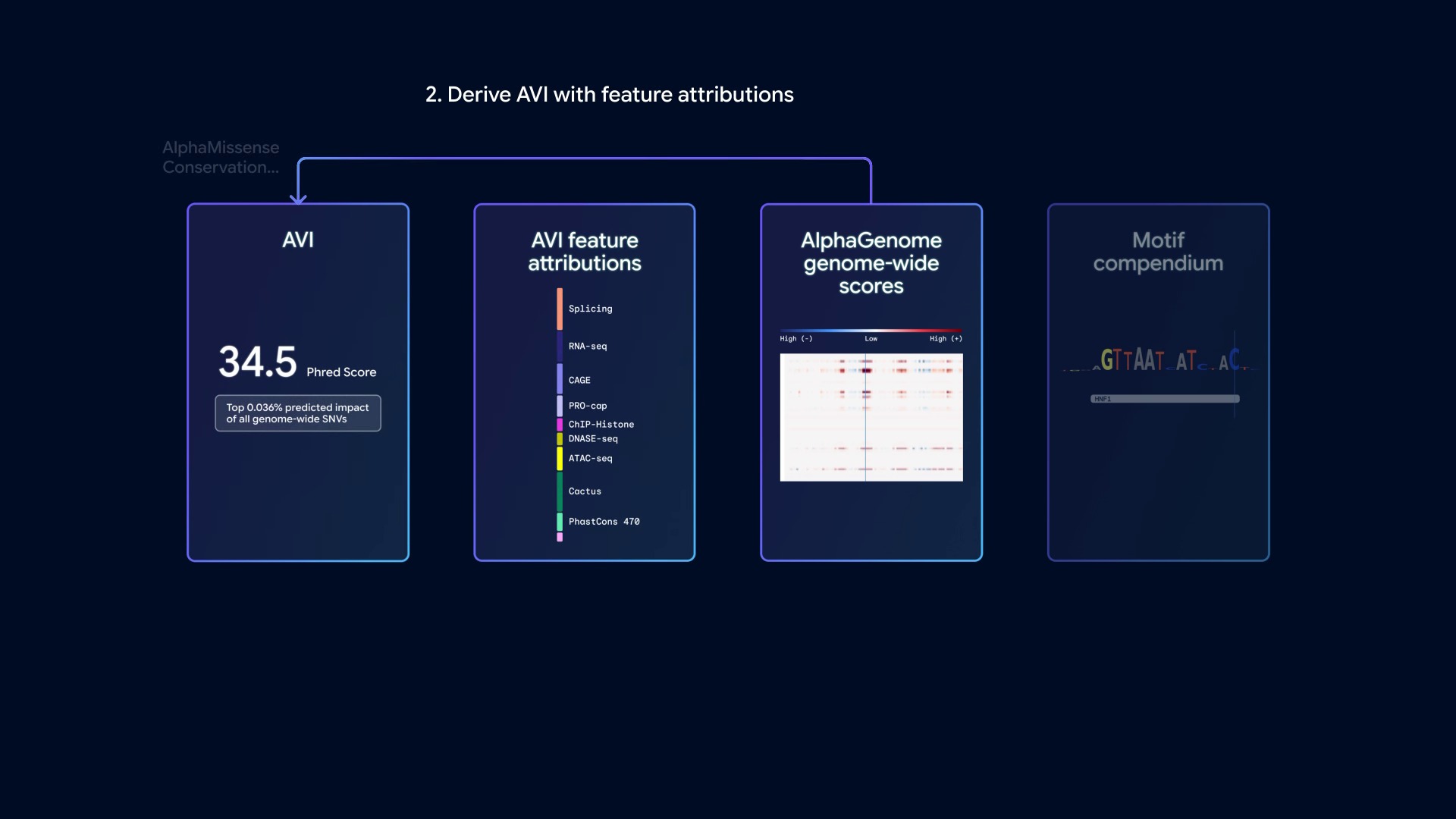The width and height of the screenshot is (1456, 819).
Task: Click the light lavender PRO-cap color bar
Action: point(560,406)
